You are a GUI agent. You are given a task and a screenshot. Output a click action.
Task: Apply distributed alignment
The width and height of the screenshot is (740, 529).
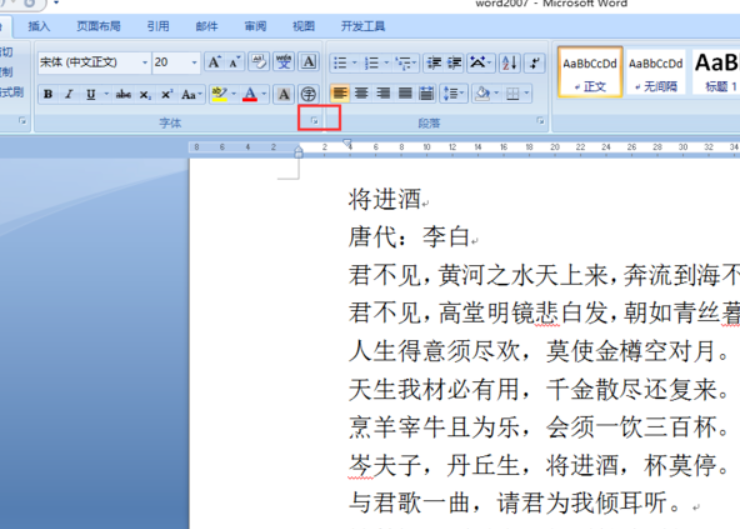[x=427, y=93]
